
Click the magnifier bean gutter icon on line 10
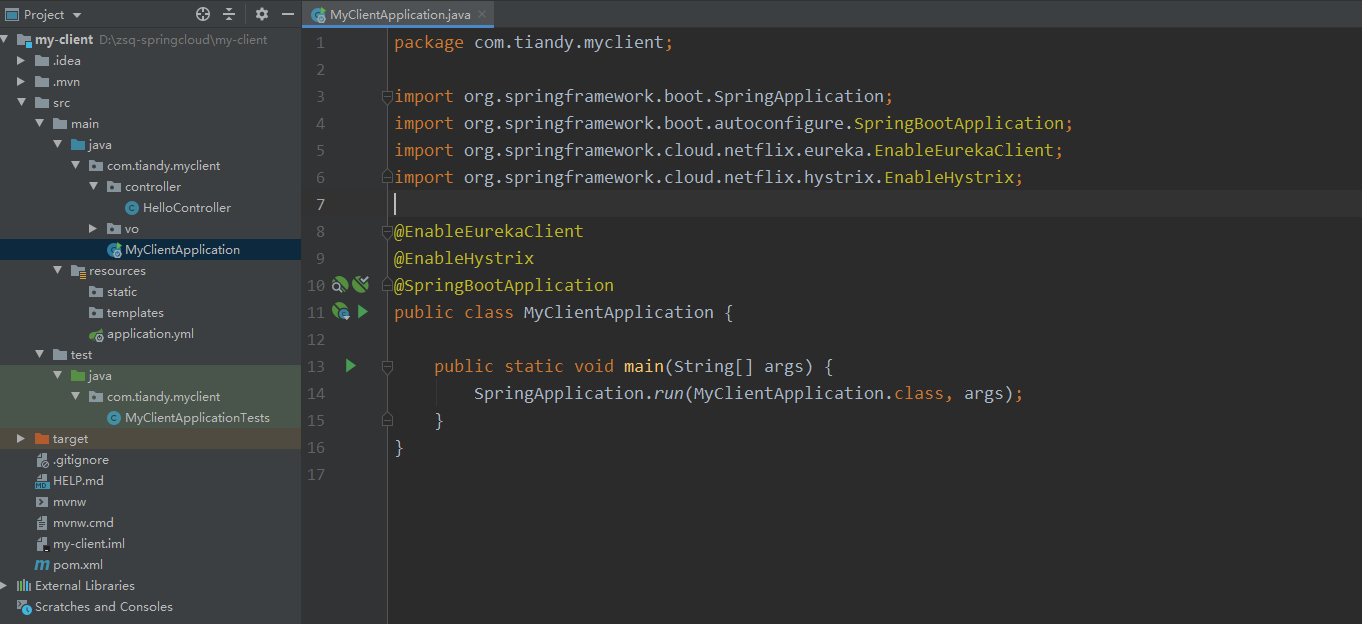pos(340,285)
